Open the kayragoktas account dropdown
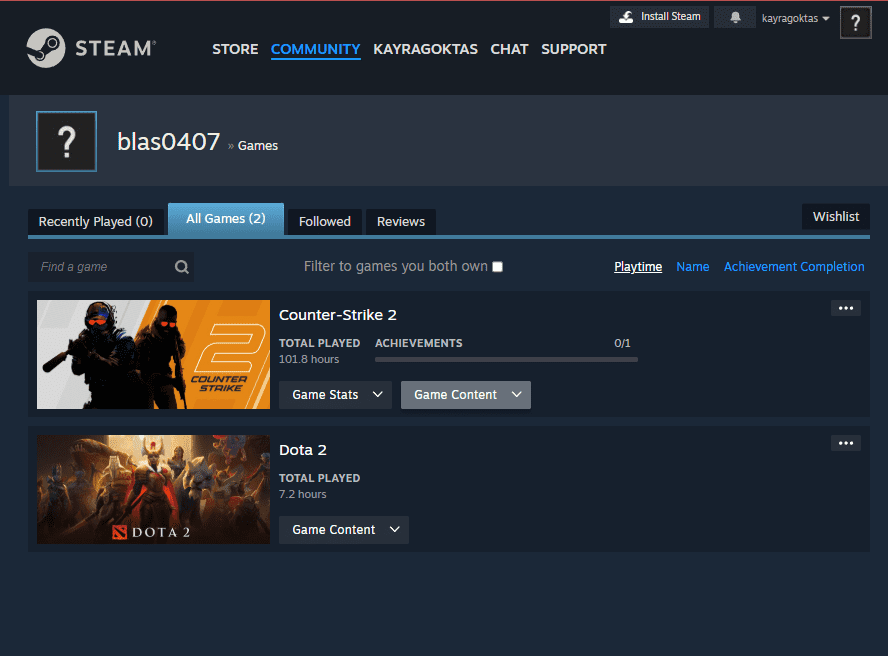Viewport: 888px width, 656px height. [x=795, y=19]
